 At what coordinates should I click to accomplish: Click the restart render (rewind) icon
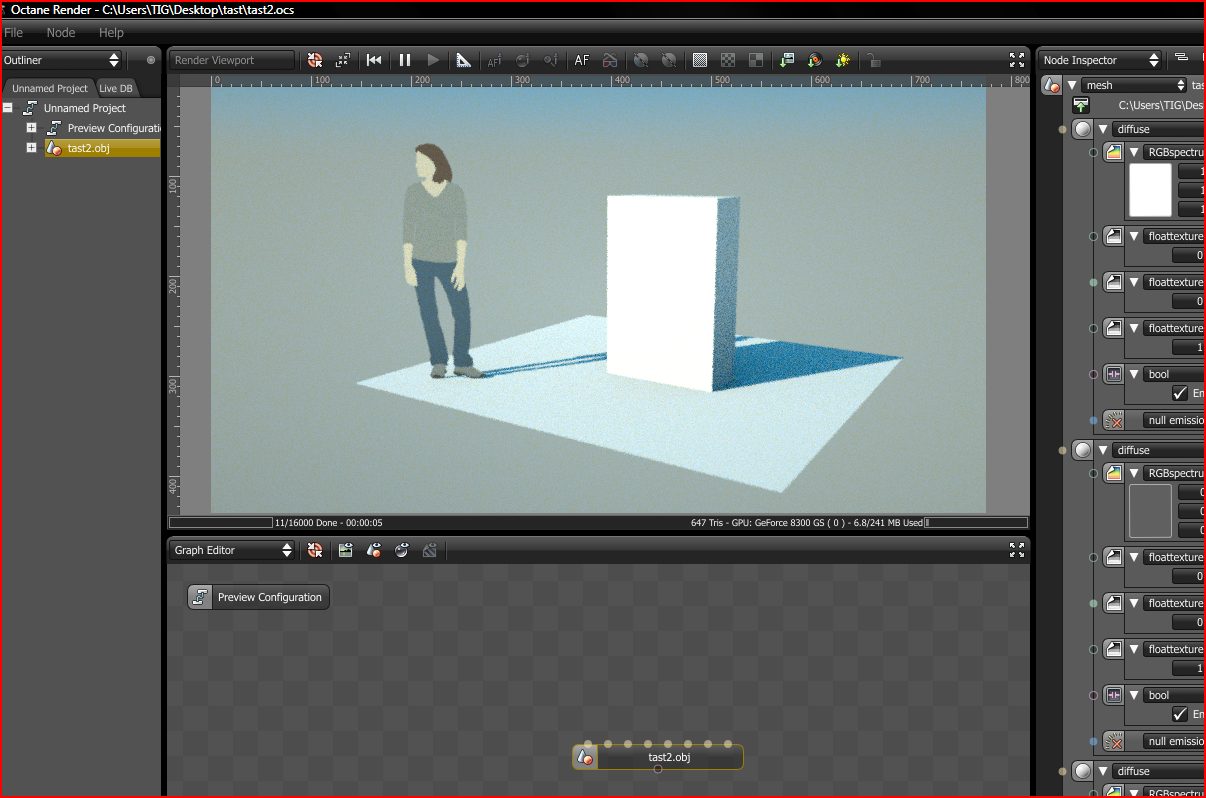374,60
